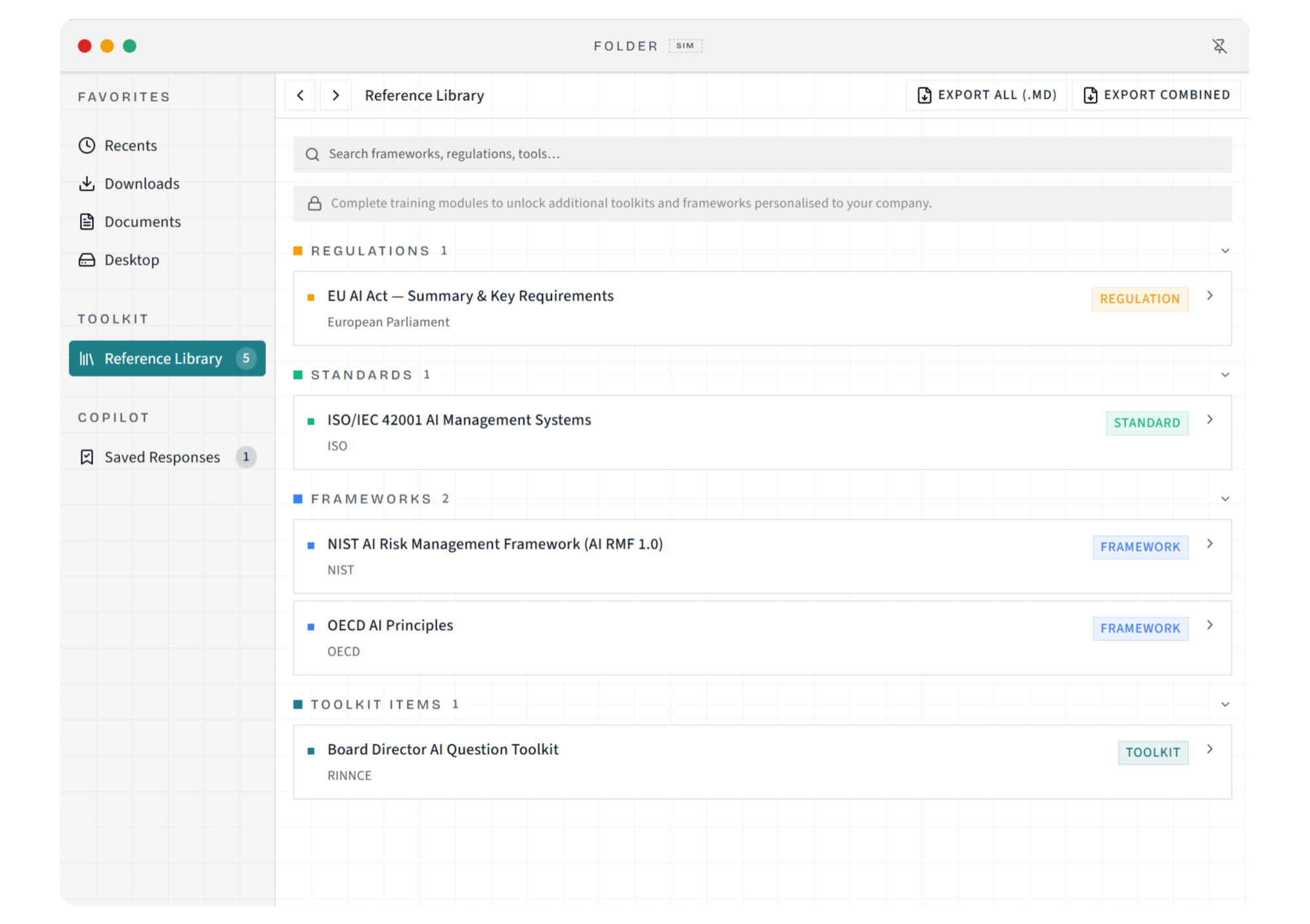
Task: Collapse the Regulations section
Action: tap(1225, 251)
